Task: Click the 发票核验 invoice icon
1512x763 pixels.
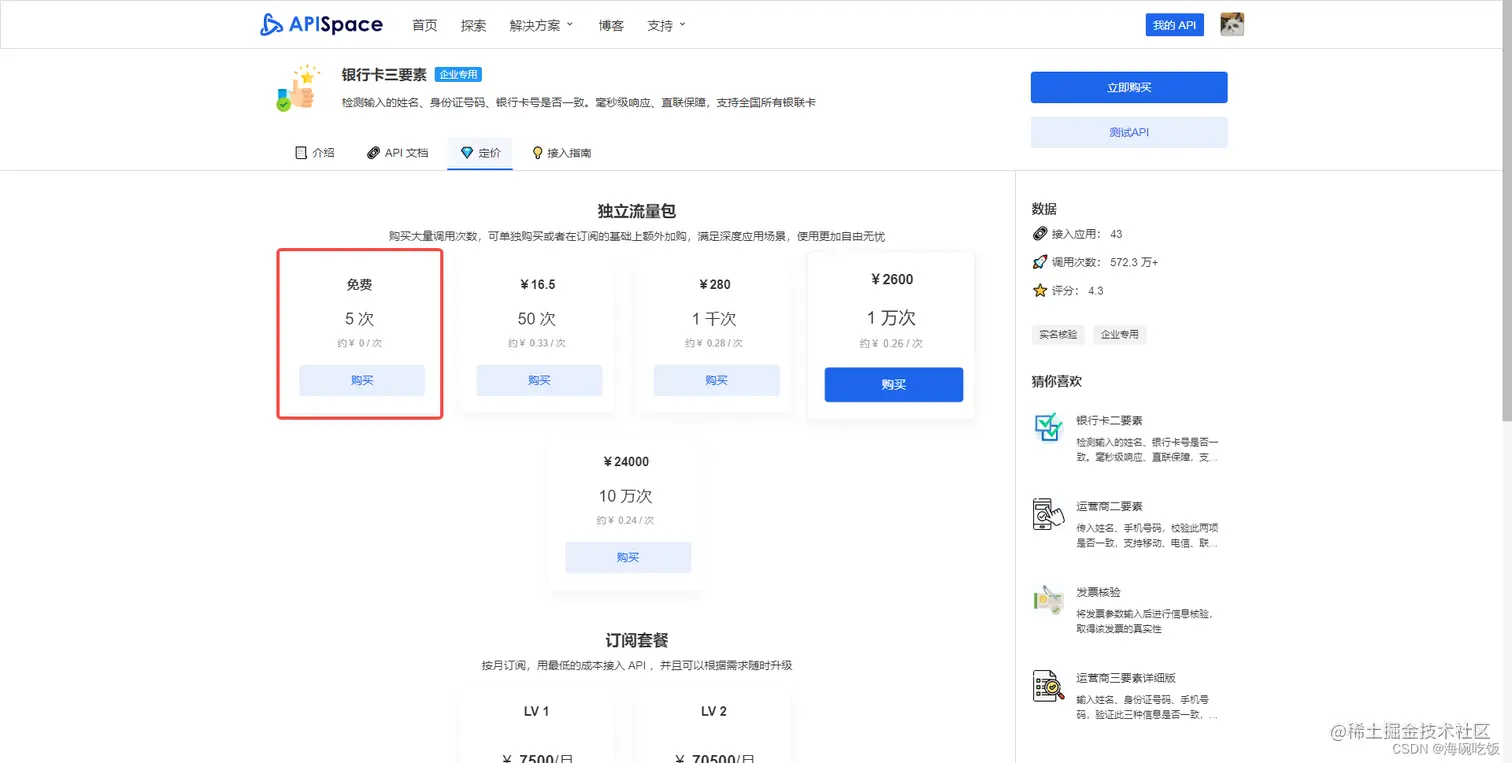Action: (1047, 599)
